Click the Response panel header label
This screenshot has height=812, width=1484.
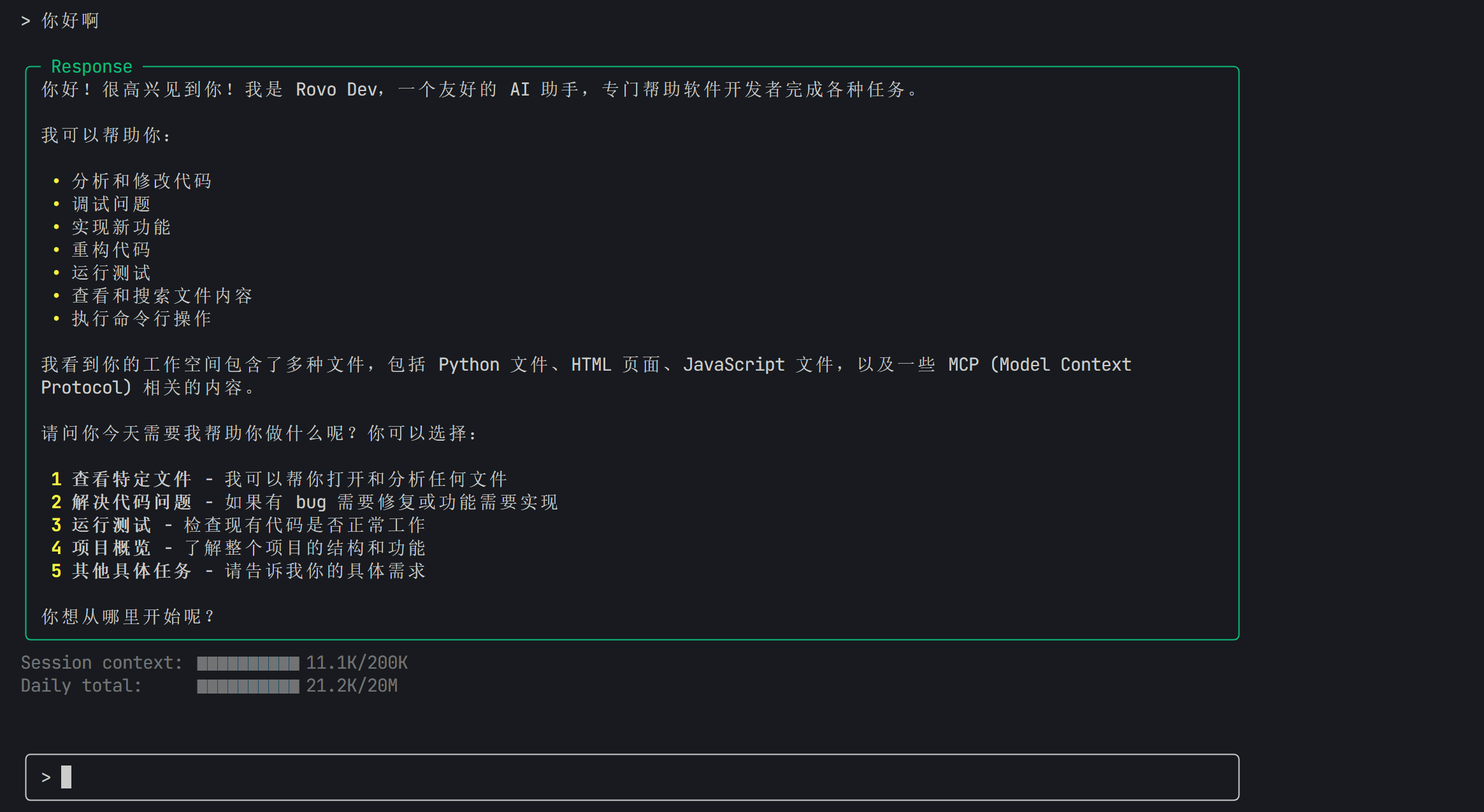pos(91,66)
